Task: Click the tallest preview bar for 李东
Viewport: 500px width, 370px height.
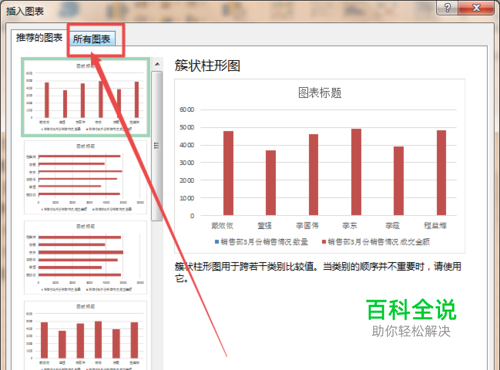Action: pos(356,172)
